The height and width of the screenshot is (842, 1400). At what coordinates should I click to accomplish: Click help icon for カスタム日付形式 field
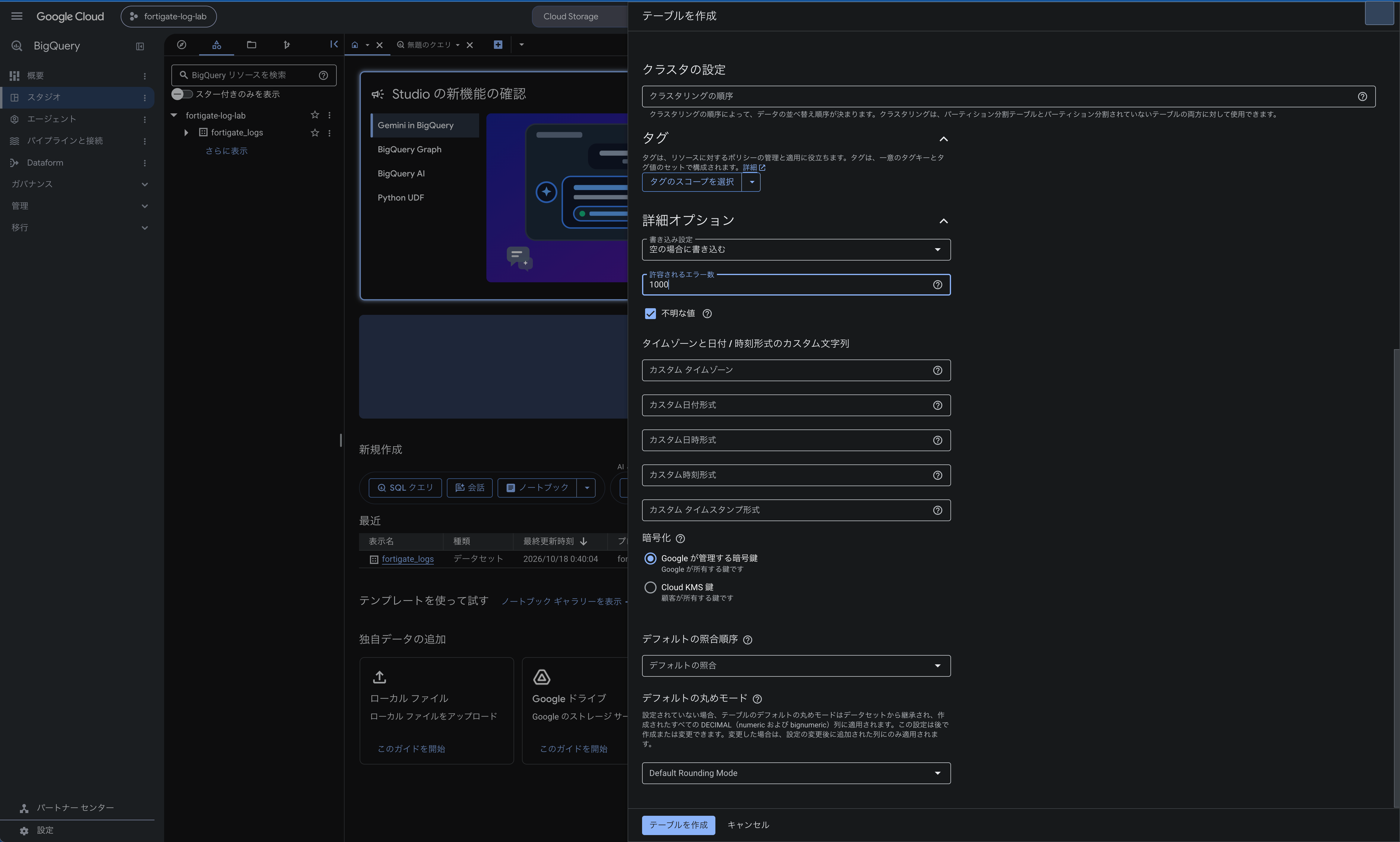(937, 406)
